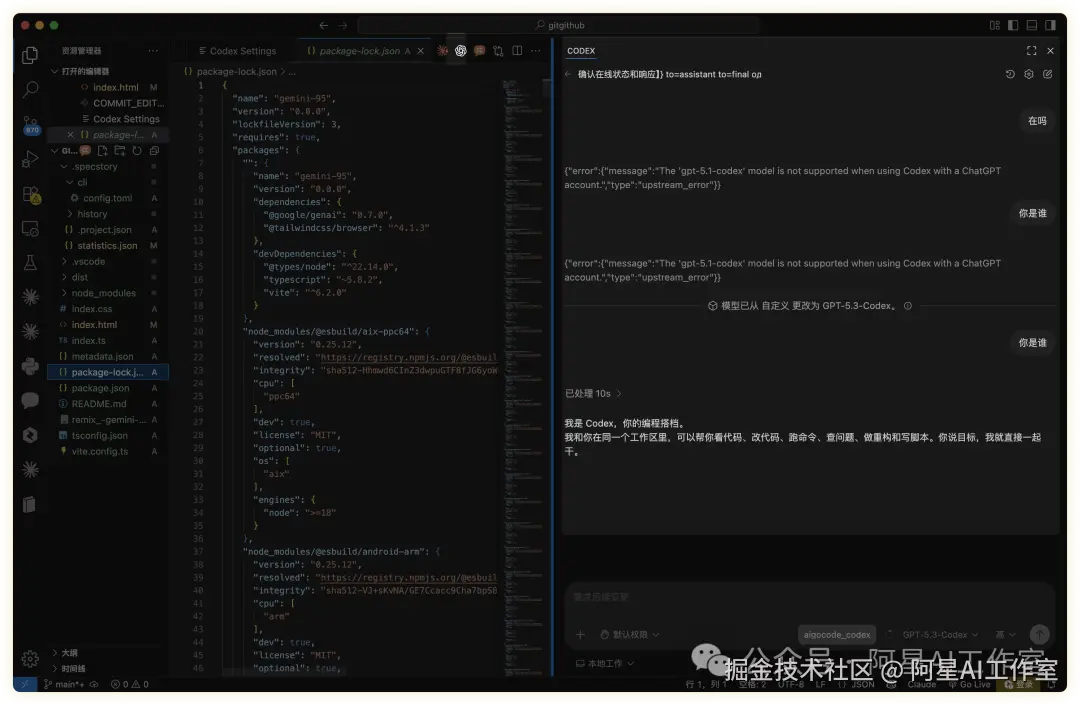Open Codex conversation history via the clock icon

point(1010,74)
